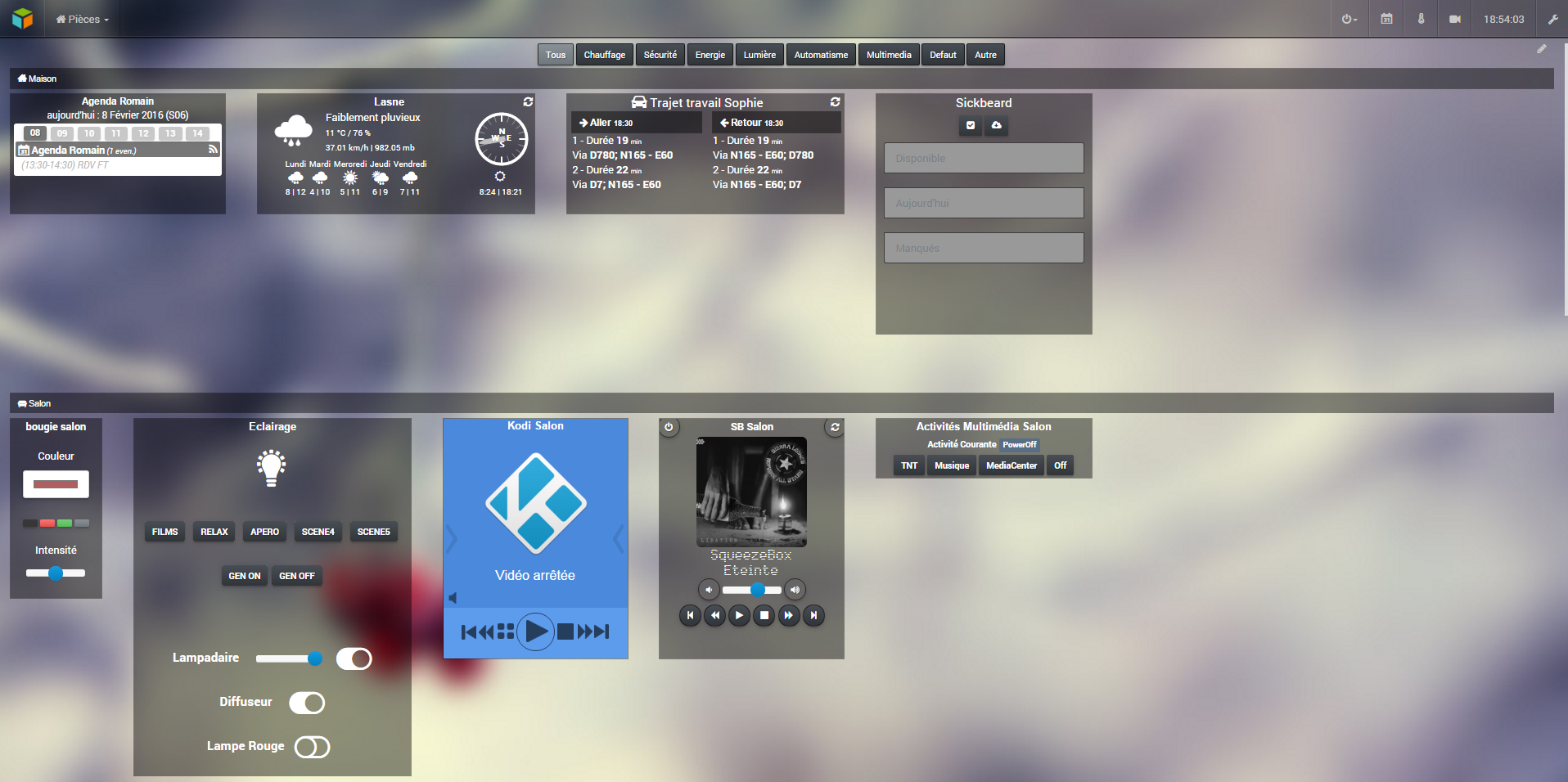Click the Kodi logo in Kodi Salon
This screenshot has width=1568, height=782.
tap(536, 503)
